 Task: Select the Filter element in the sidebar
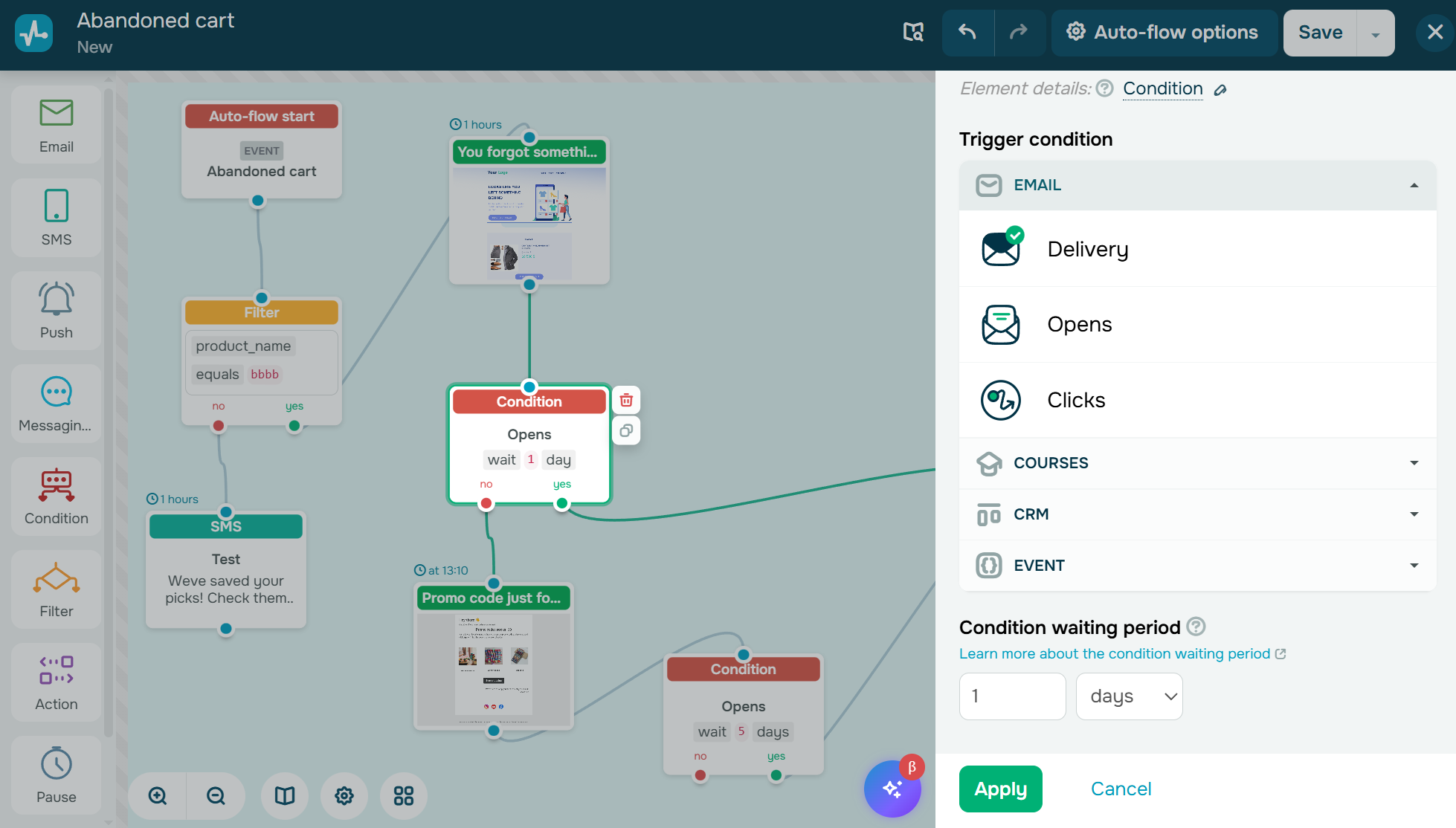tap(55, 589)
